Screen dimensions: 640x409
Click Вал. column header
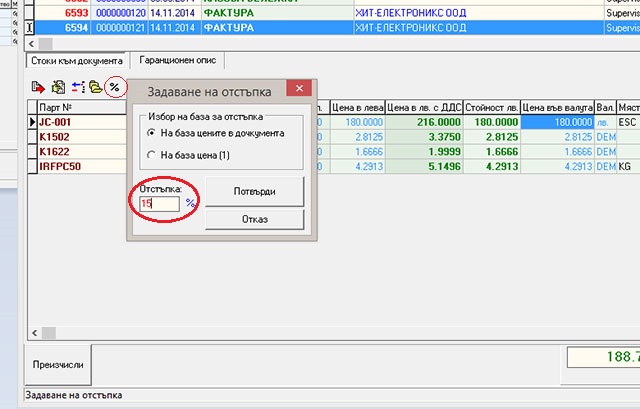tap(605, 107)
